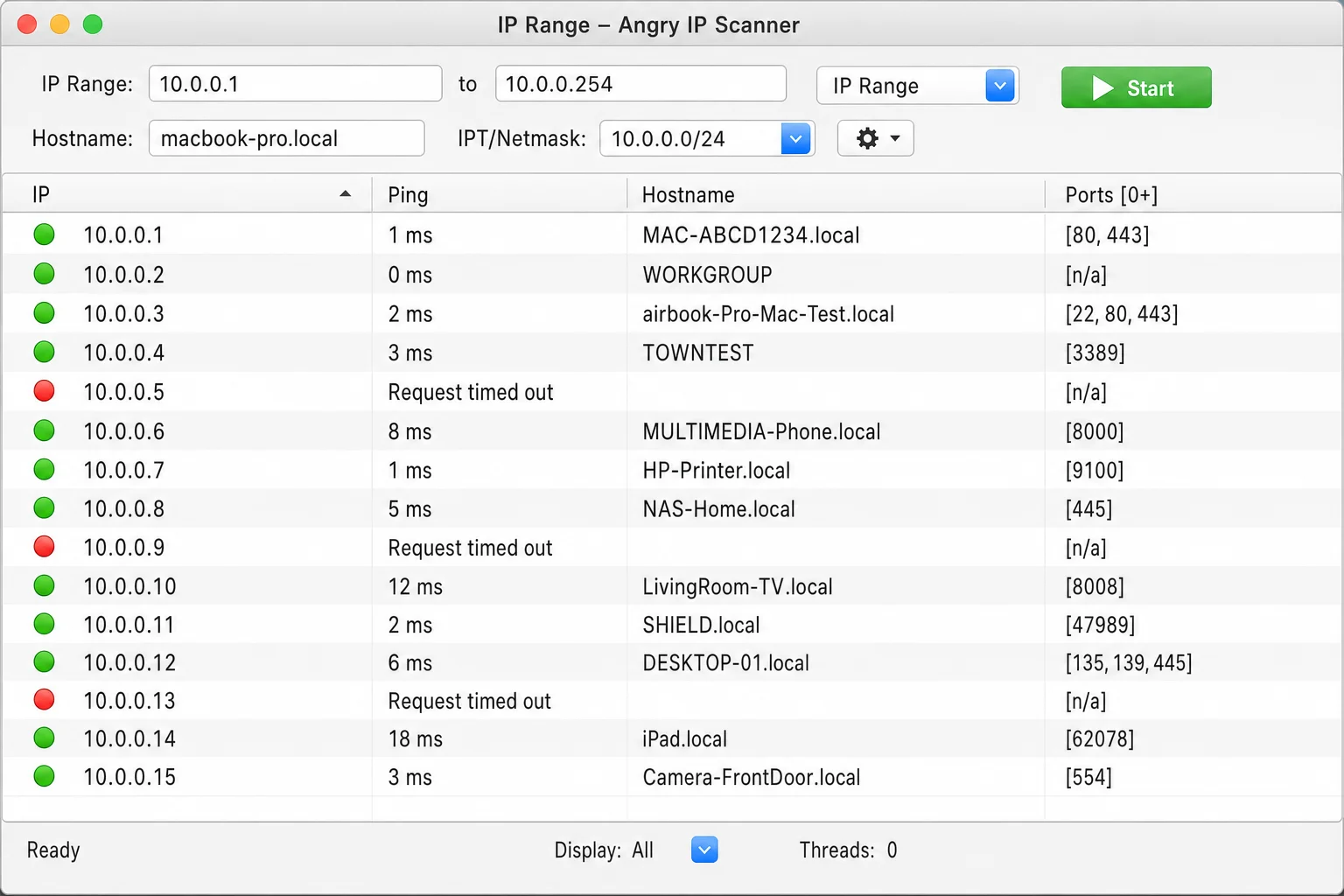Click the green status dot for 10.0.0.7
Screen dimensions: 1344x896
(x=44, y=470)
